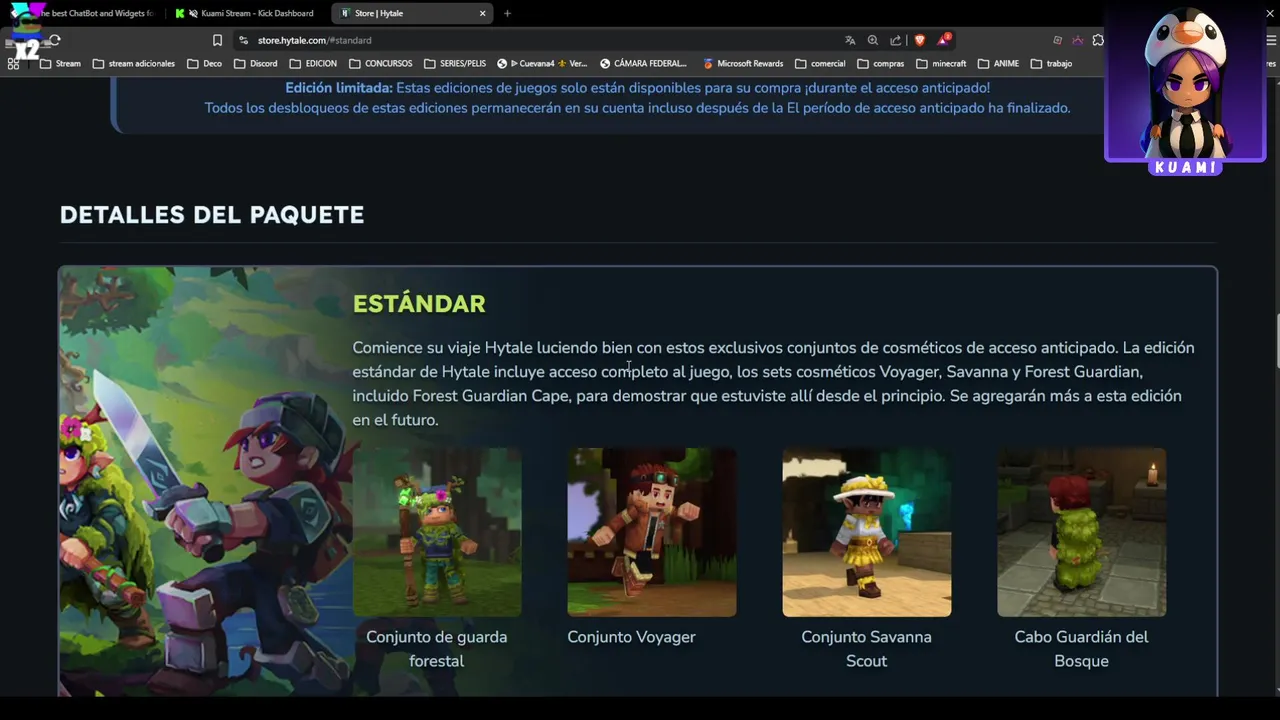The image size is (1280, 720).
Task: Open the ANIME bookmark folder
Action: 998,63
